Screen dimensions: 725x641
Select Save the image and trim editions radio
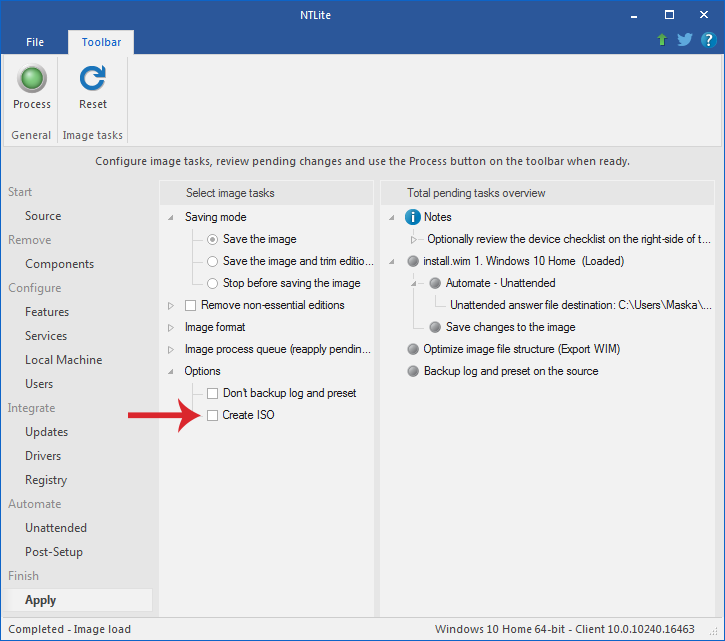click(x=212, y=261)
